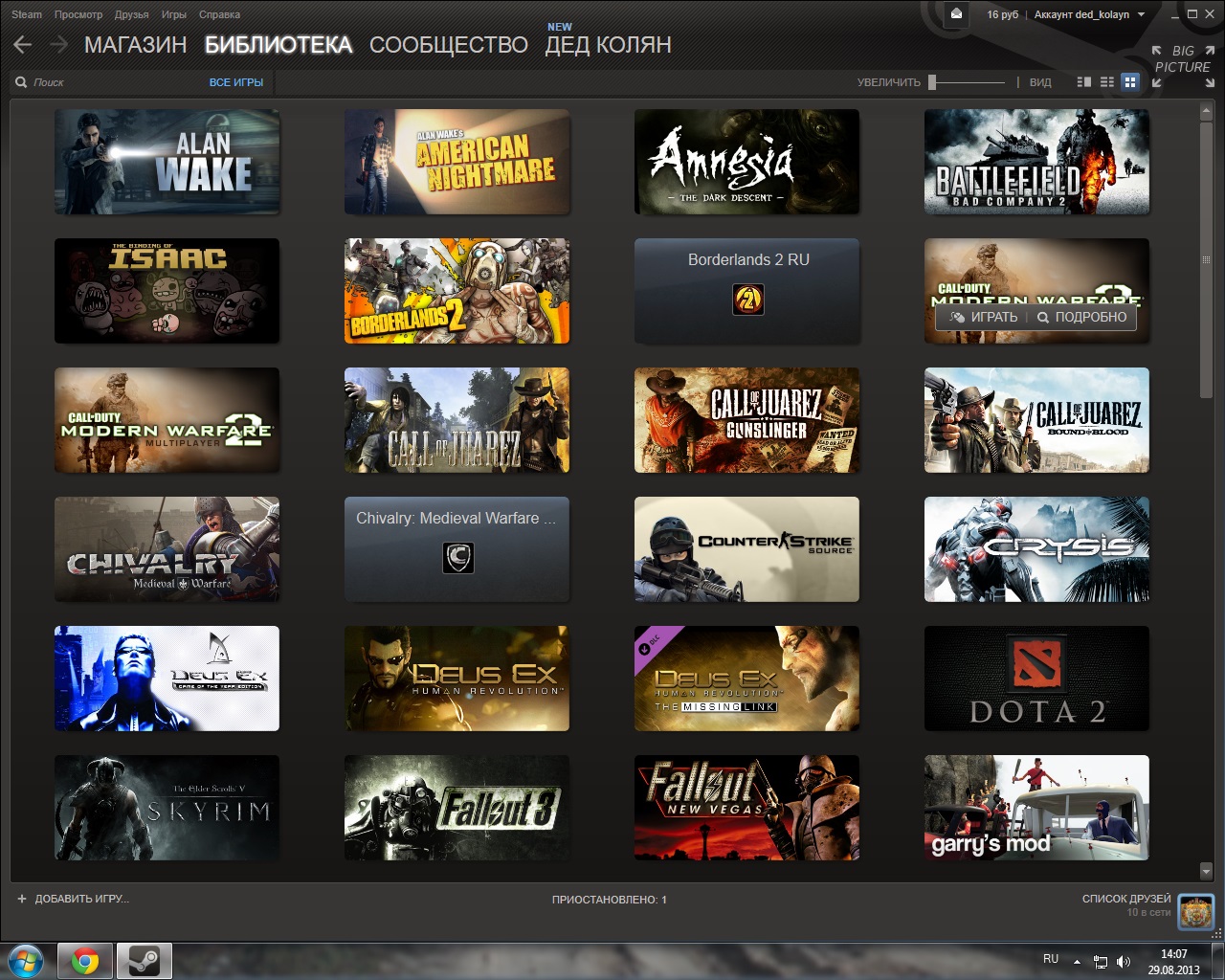Open the inbox envelope notification icon
This screenshot has height=980, width=1225.
(956, 14)
